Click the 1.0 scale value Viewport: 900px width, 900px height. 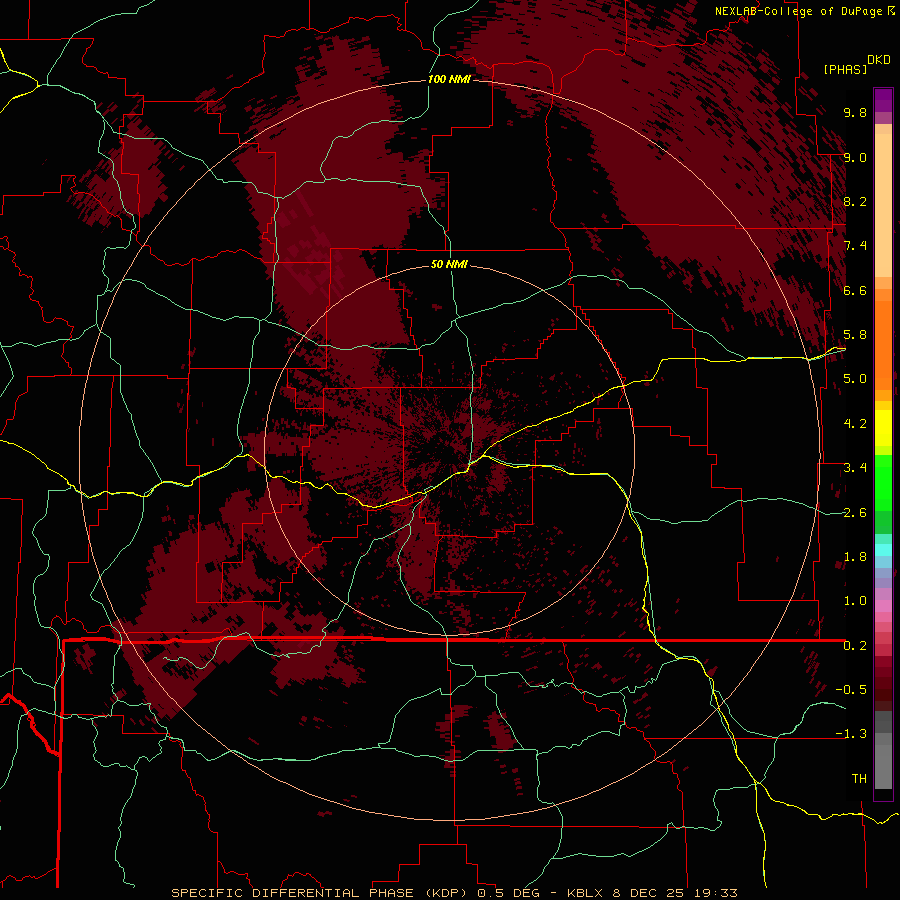[x=855, y=601]
